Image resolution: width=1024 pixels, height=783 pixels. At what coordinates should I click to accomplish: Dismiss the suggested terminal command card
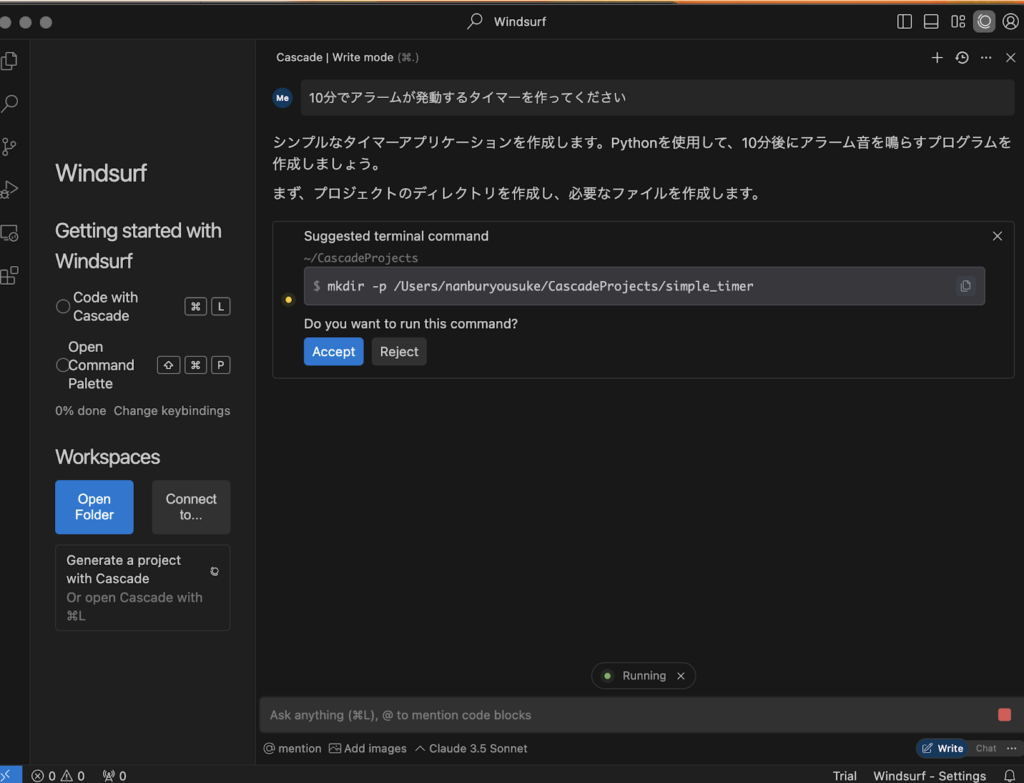997,236
